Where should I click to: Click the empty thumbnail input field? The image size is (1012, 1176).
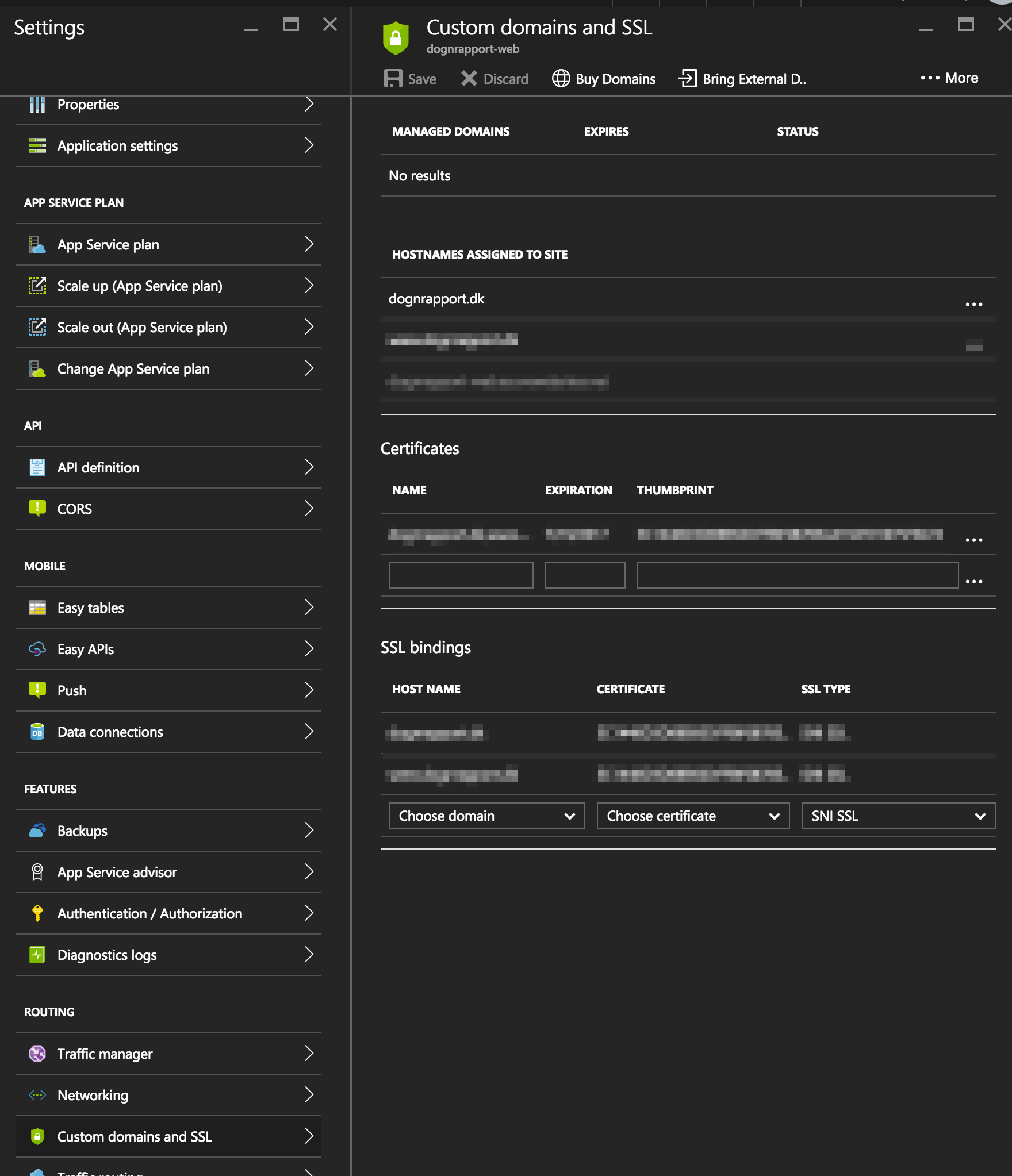797,575
